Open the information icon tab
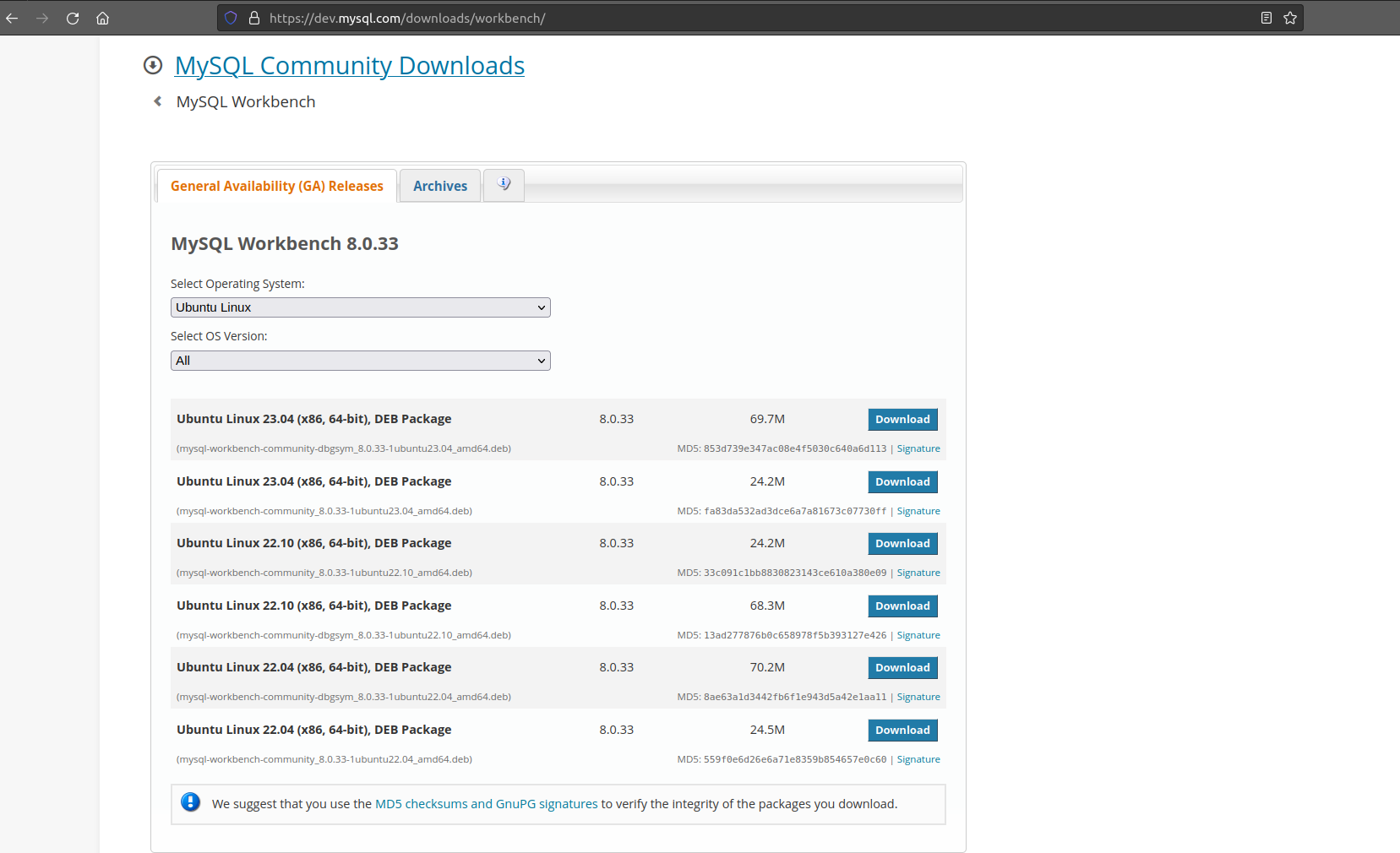Screen dimensions: 1400x853 point(504,185)
